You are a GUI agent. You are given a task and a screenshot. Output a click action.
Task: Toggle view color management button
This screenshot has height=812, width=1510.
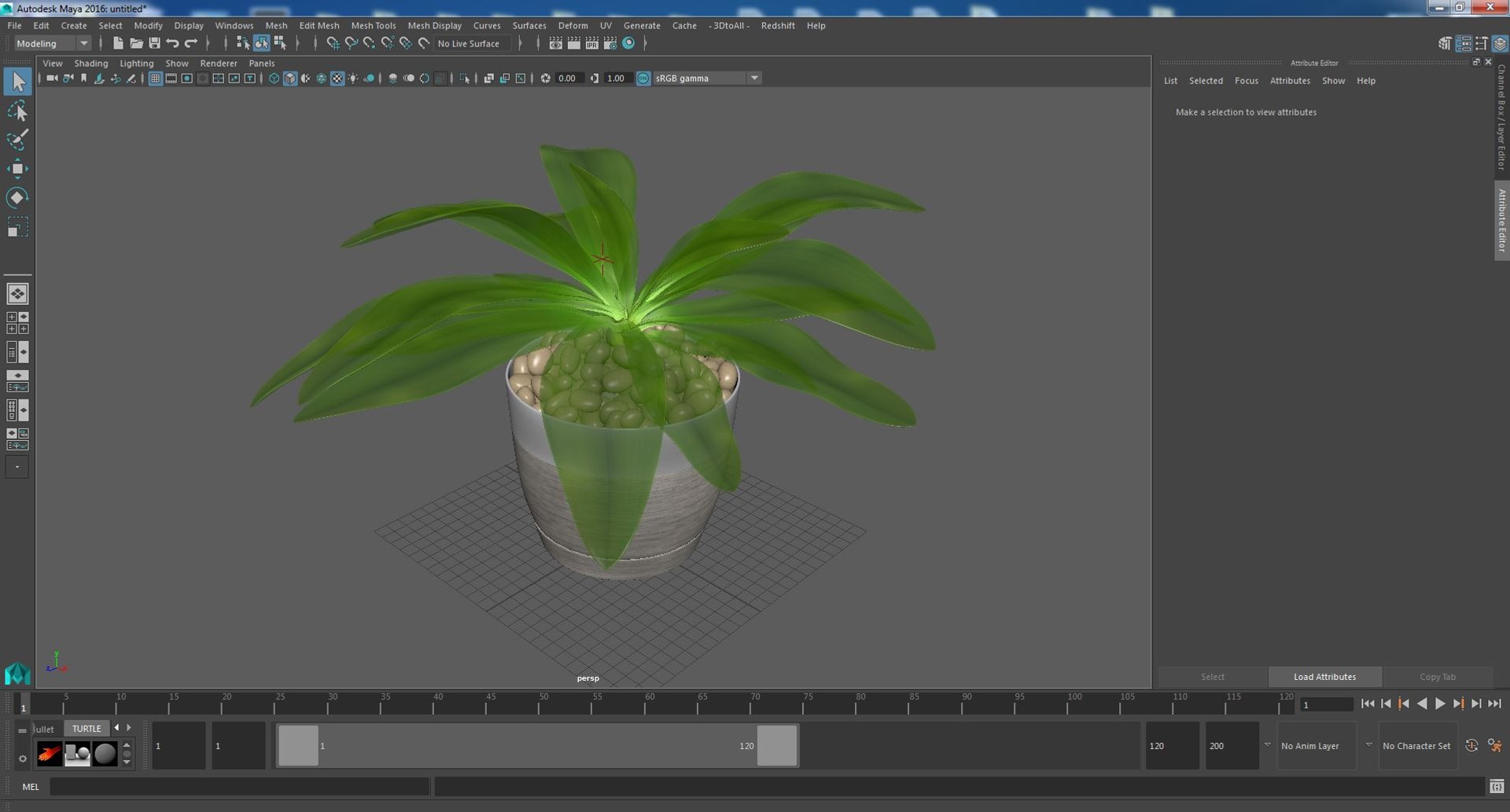(643, 78)
